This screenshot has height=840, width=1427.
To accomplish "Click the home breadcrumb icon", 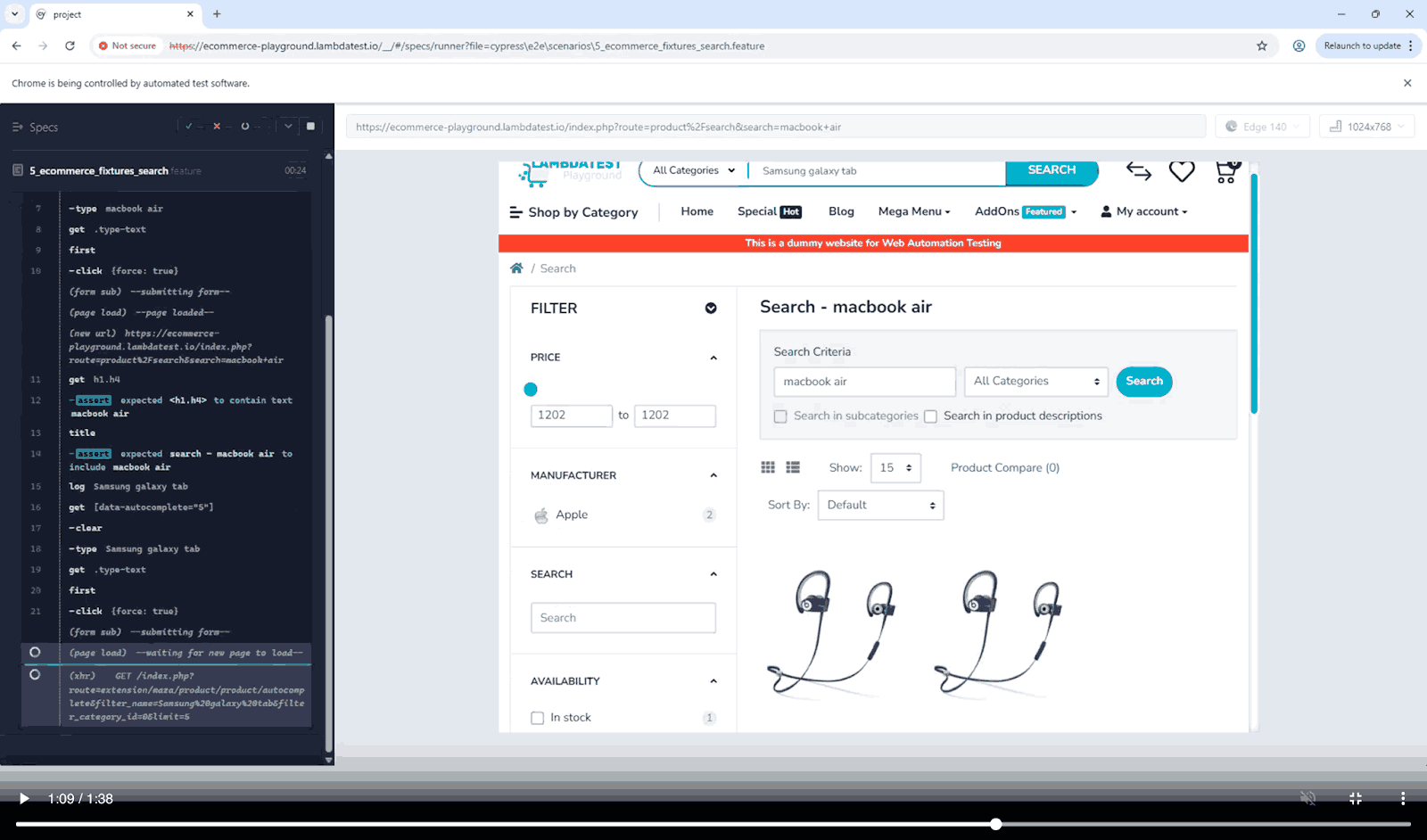I will coord(516,268).
